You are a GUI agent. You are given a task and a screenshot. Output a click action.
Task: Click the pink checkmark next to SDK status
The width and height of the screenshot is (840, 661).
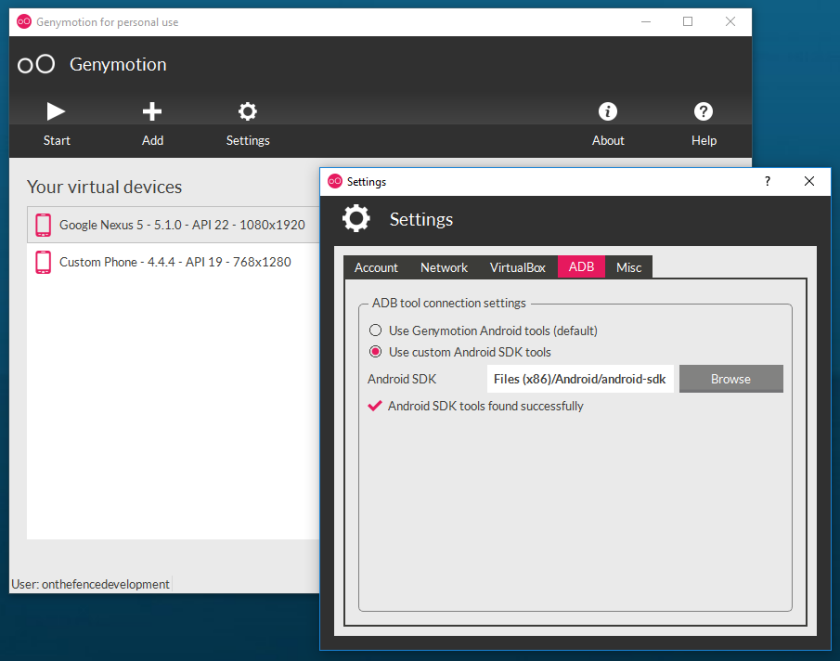click(x=375, y=405)
